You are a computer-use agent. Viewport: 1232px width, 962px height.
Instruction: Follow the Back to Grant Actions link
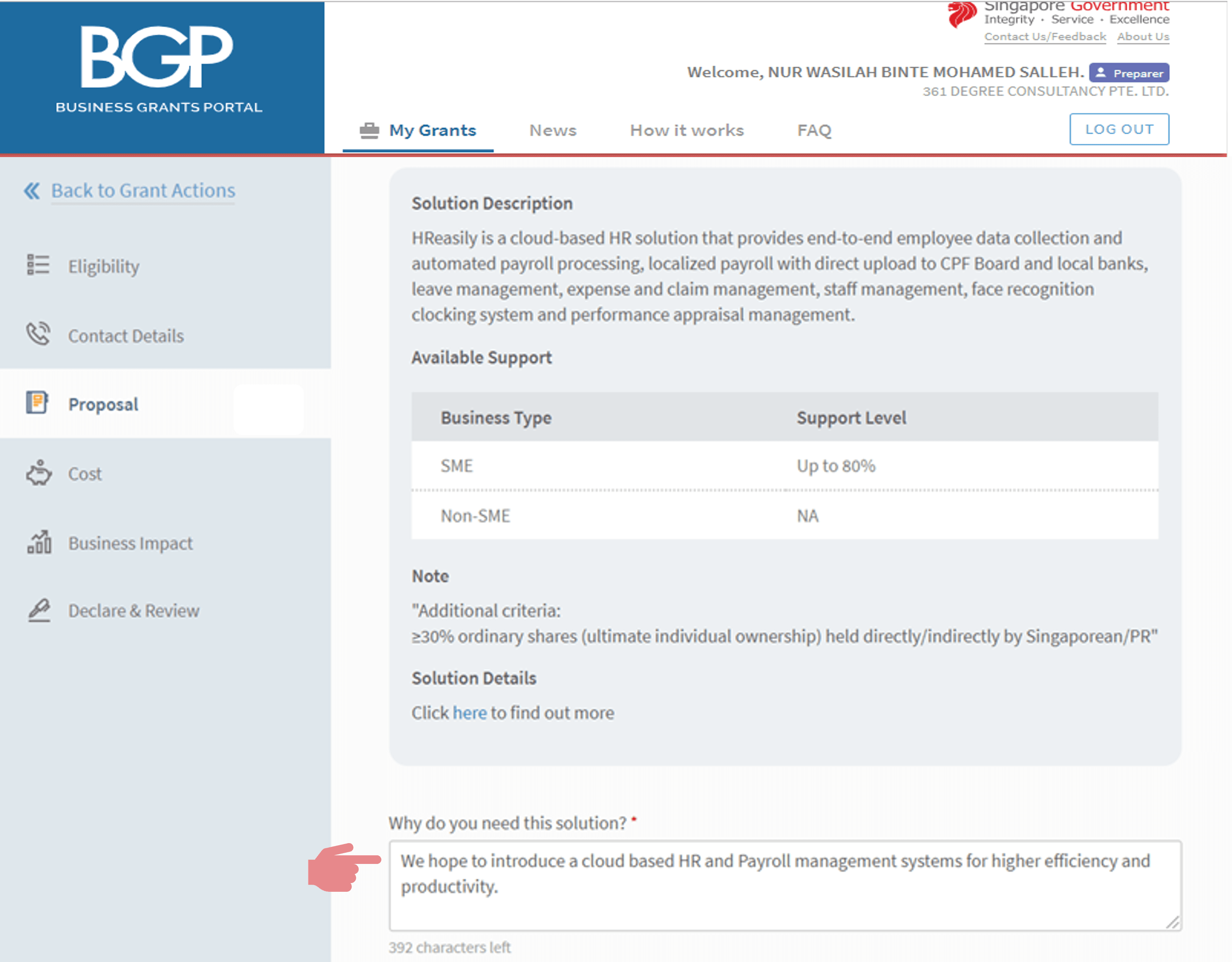coord(143,191)
